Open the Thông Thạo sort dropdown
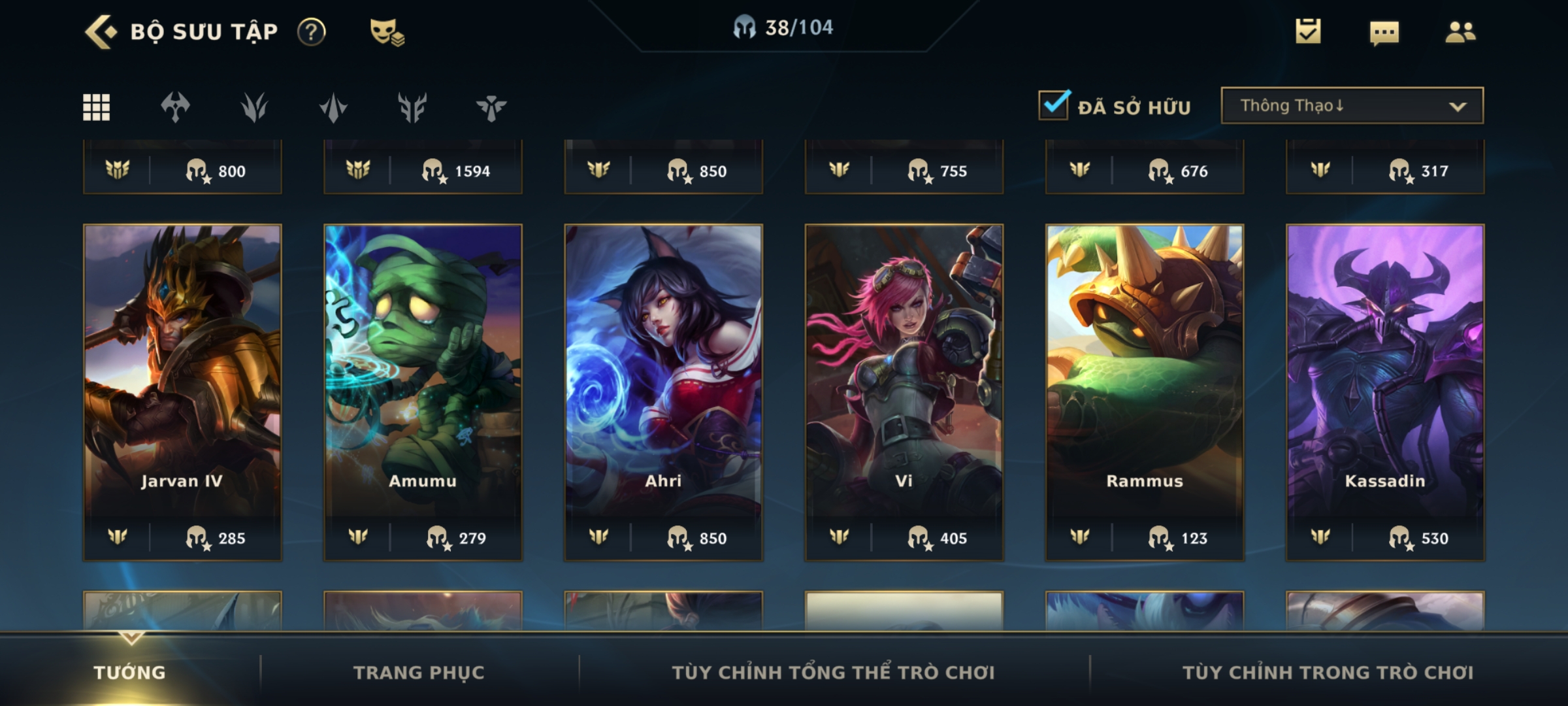Image resolution: width=1568 pixels, height=706 pixels. [1352, 105]
